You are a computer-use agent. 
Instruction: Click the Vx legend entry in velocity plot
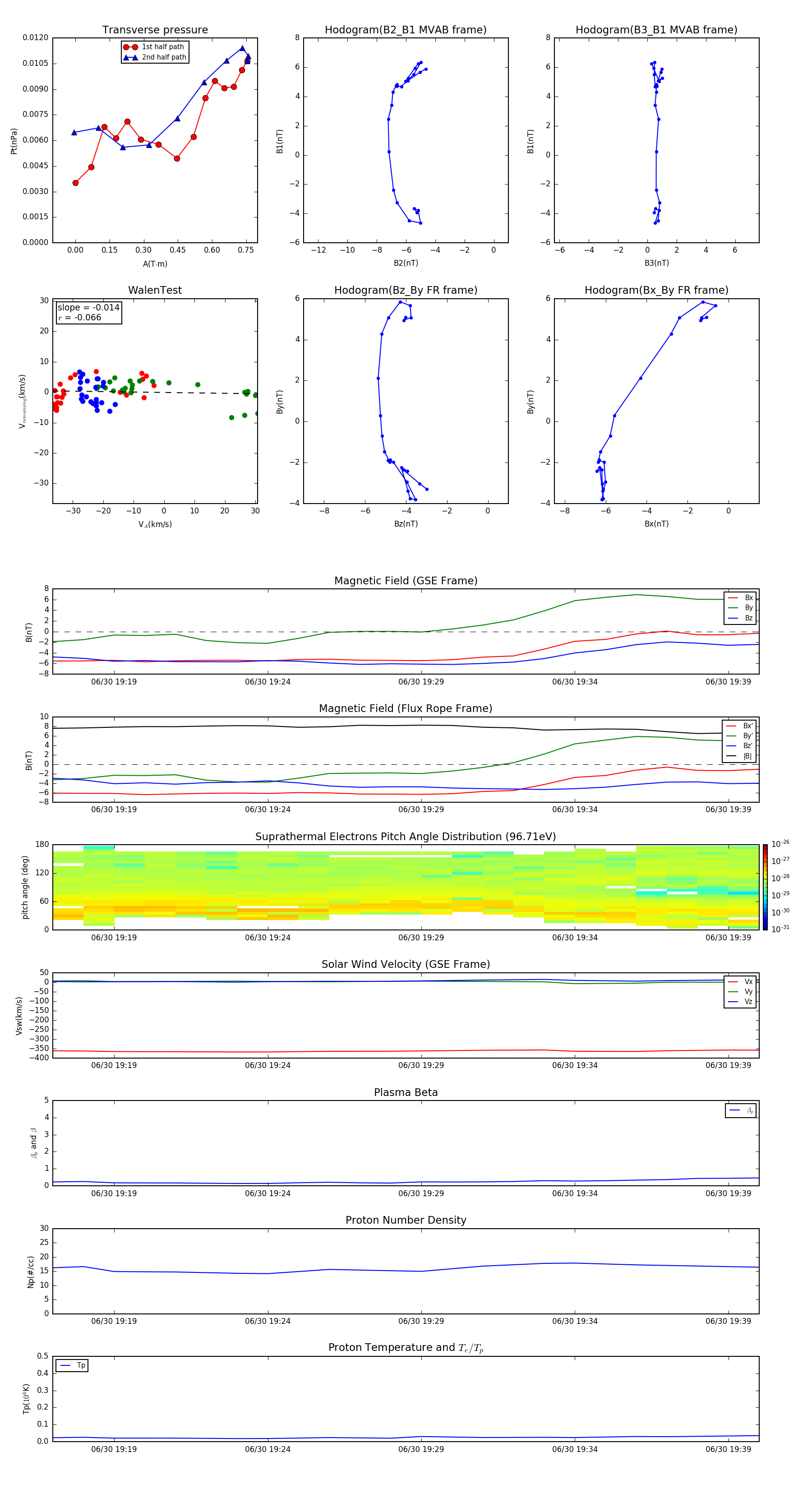tap(740, 982)
